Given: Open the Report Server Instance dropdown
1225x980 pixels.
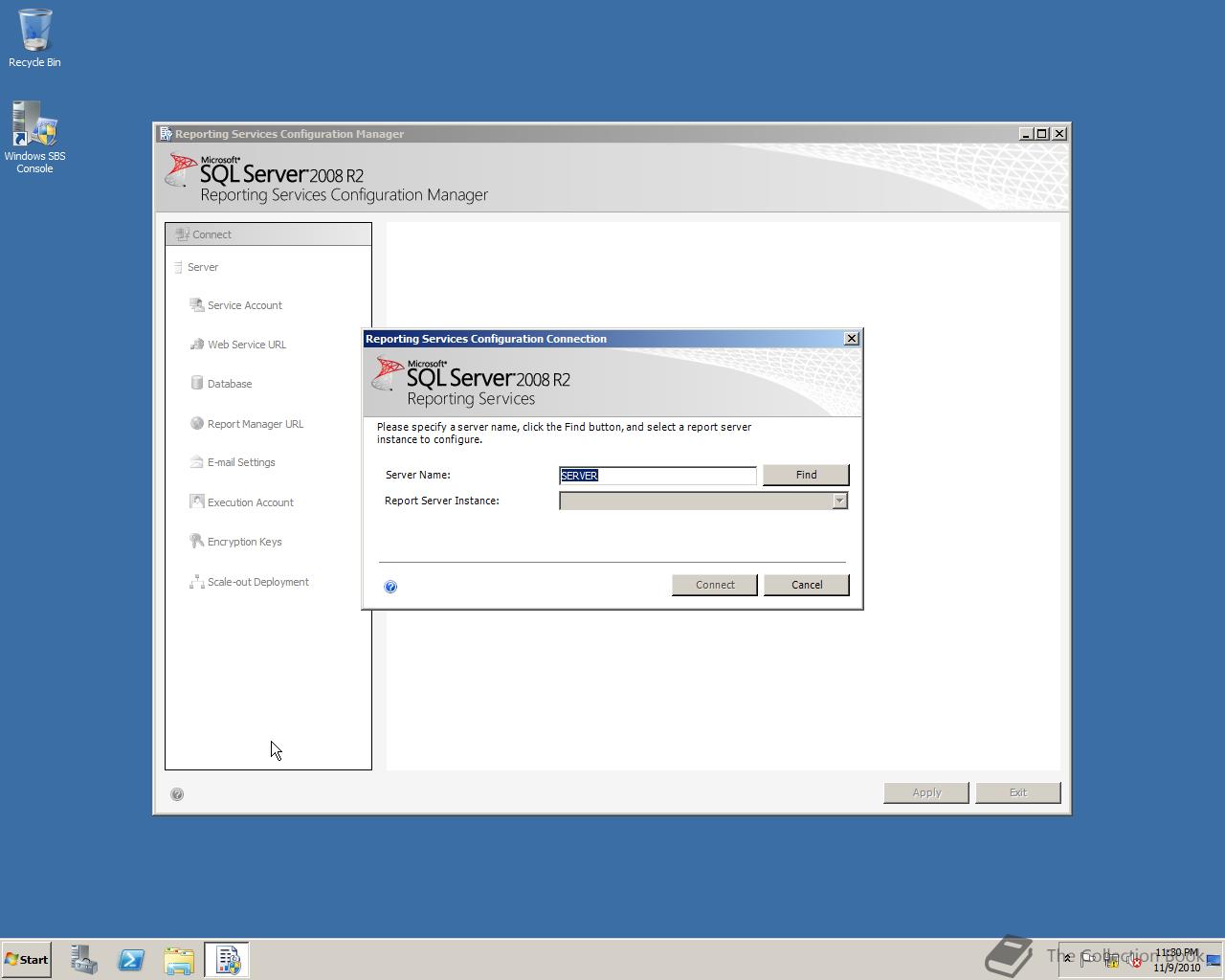Looking at the screenshot, I should coord(839,501).
